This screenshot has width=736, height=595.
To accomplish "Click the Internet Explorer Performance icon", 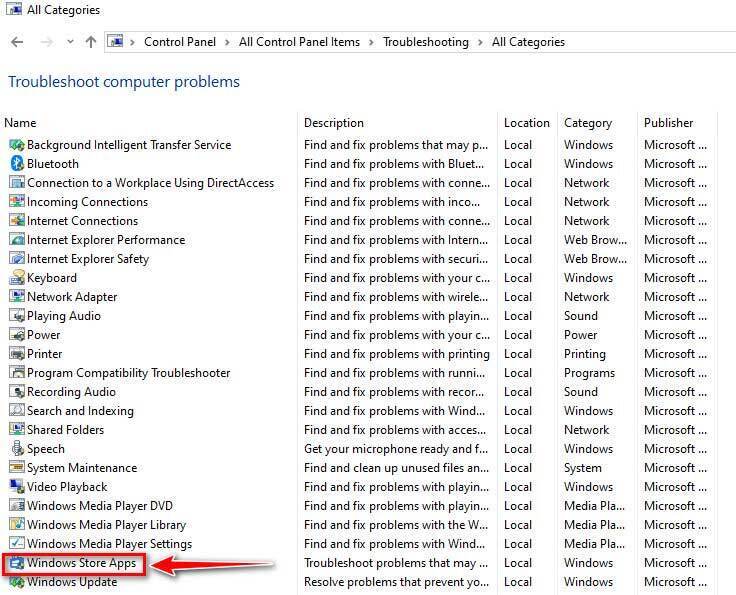I will click(17, 240).
